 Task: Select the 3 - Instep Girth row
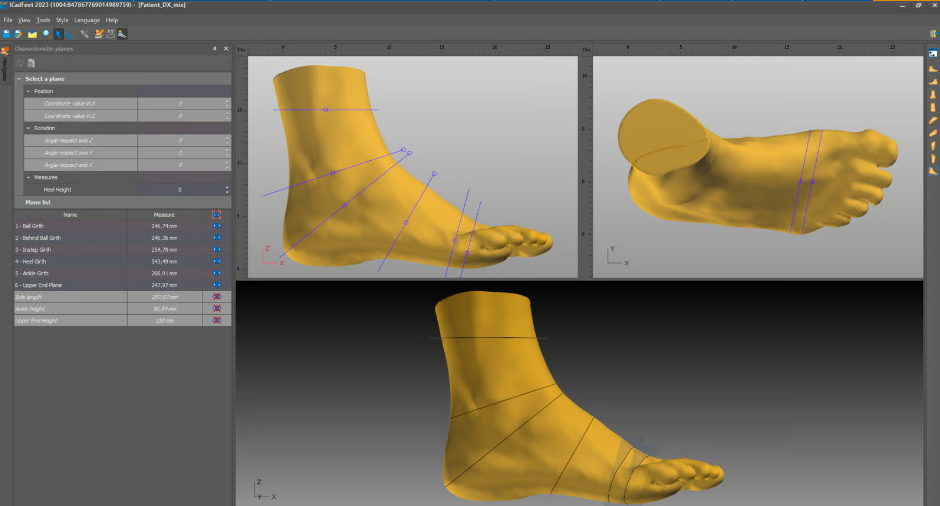pos(122,249)
